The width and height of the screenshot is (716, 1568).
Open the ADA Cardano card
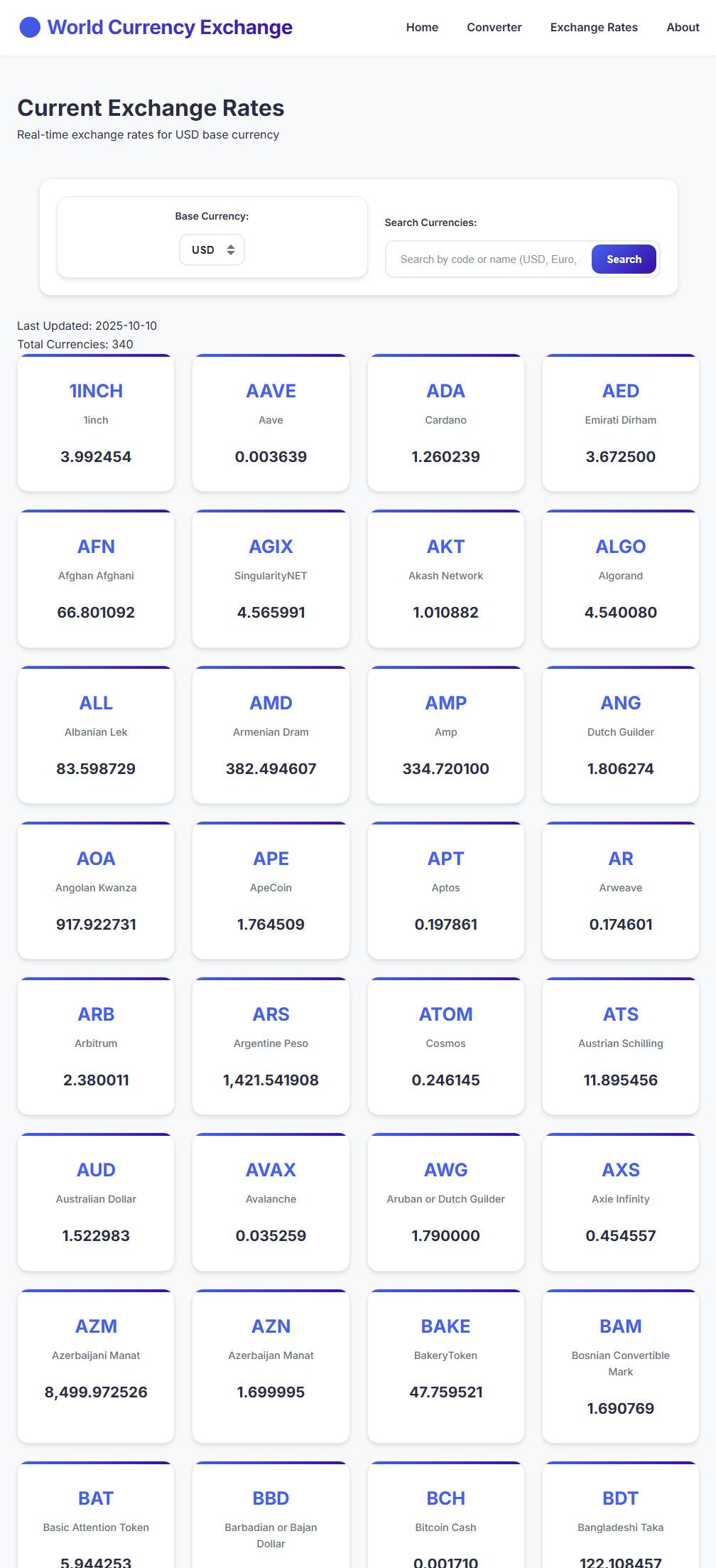tap(445, 423)
